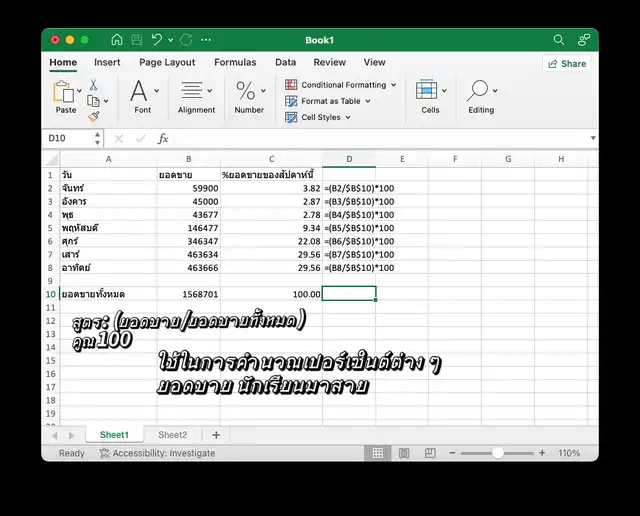Screen dimensions: 640x516
Task: Click the zoom slider handle
Action: (498, 453)
